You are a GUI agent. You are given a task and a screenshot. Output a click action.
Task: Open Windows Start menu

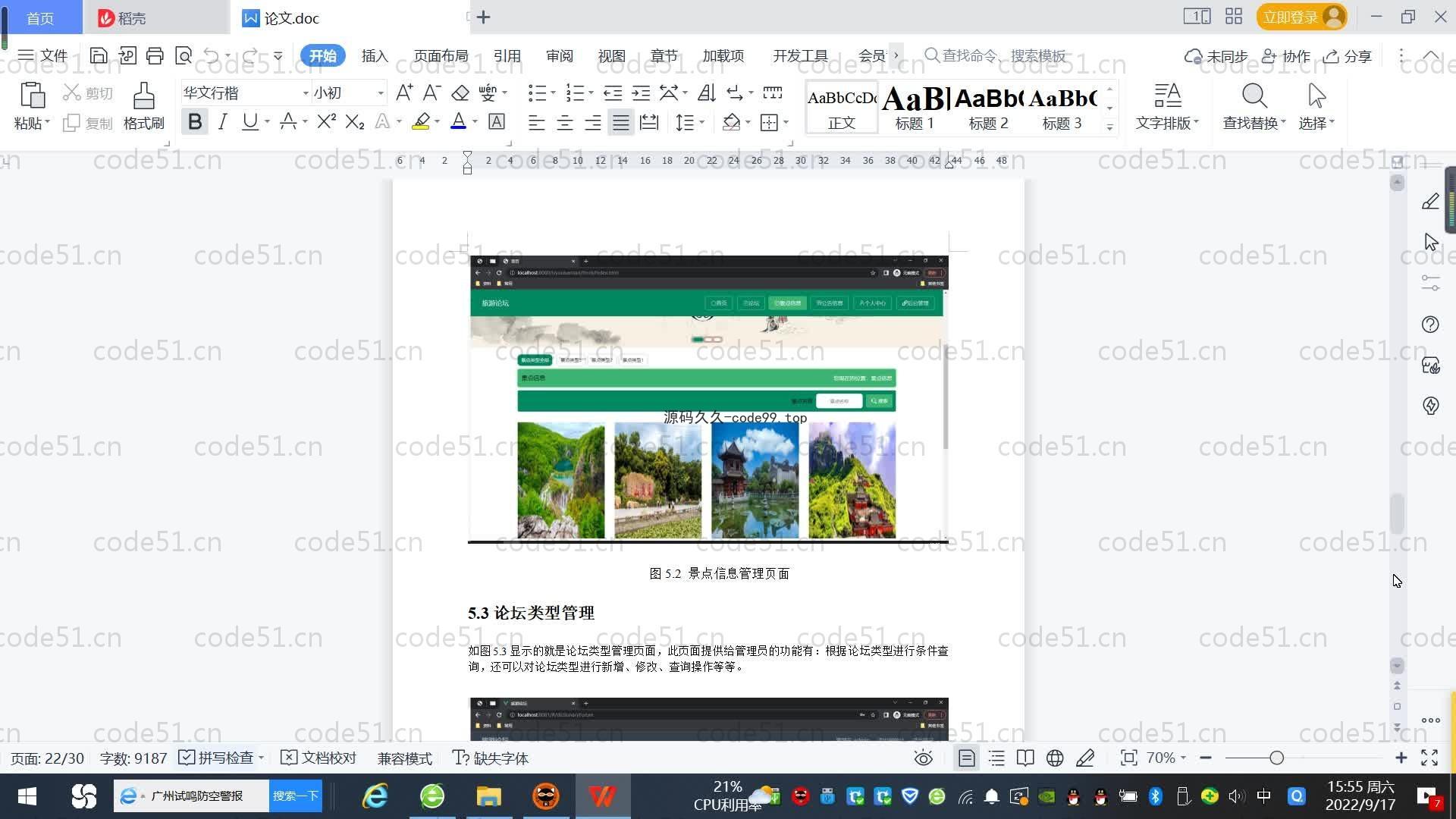click(x=27, y=796)
